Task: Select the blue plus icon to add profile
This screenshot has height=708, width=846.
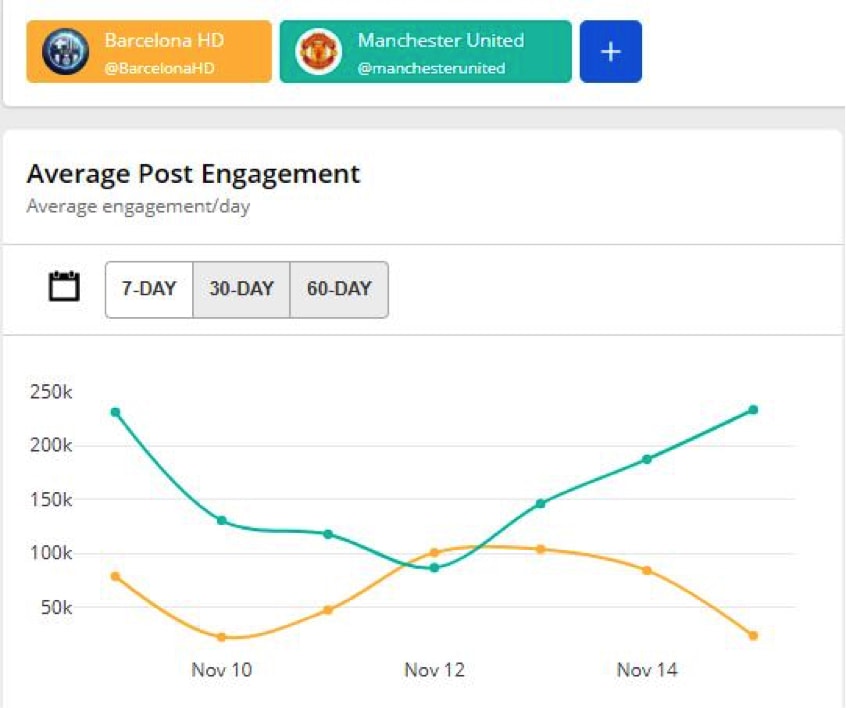Action: click(x=611, y=51)
